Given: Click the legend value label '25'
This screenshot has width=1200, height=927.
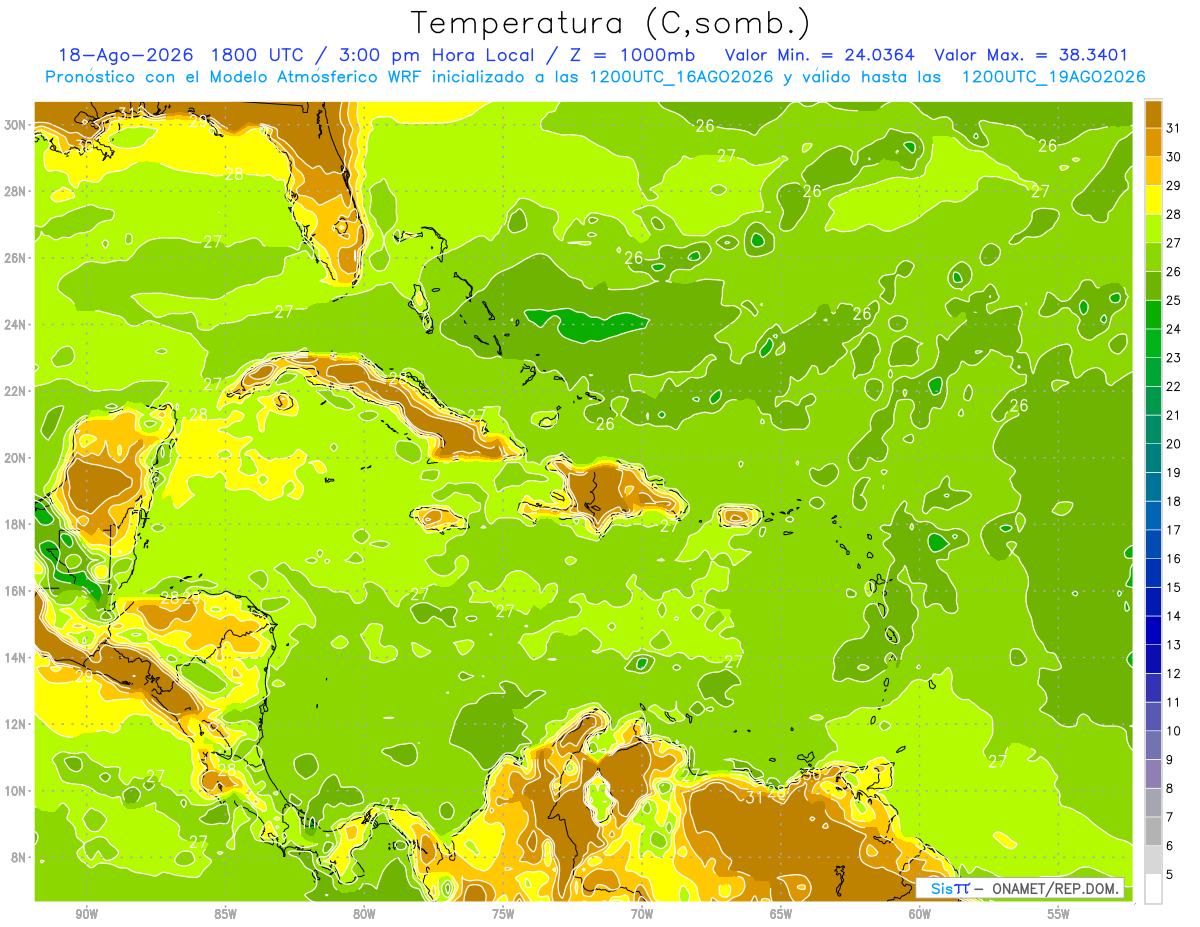Looking at the screenshot, I should coord(1173,300).
